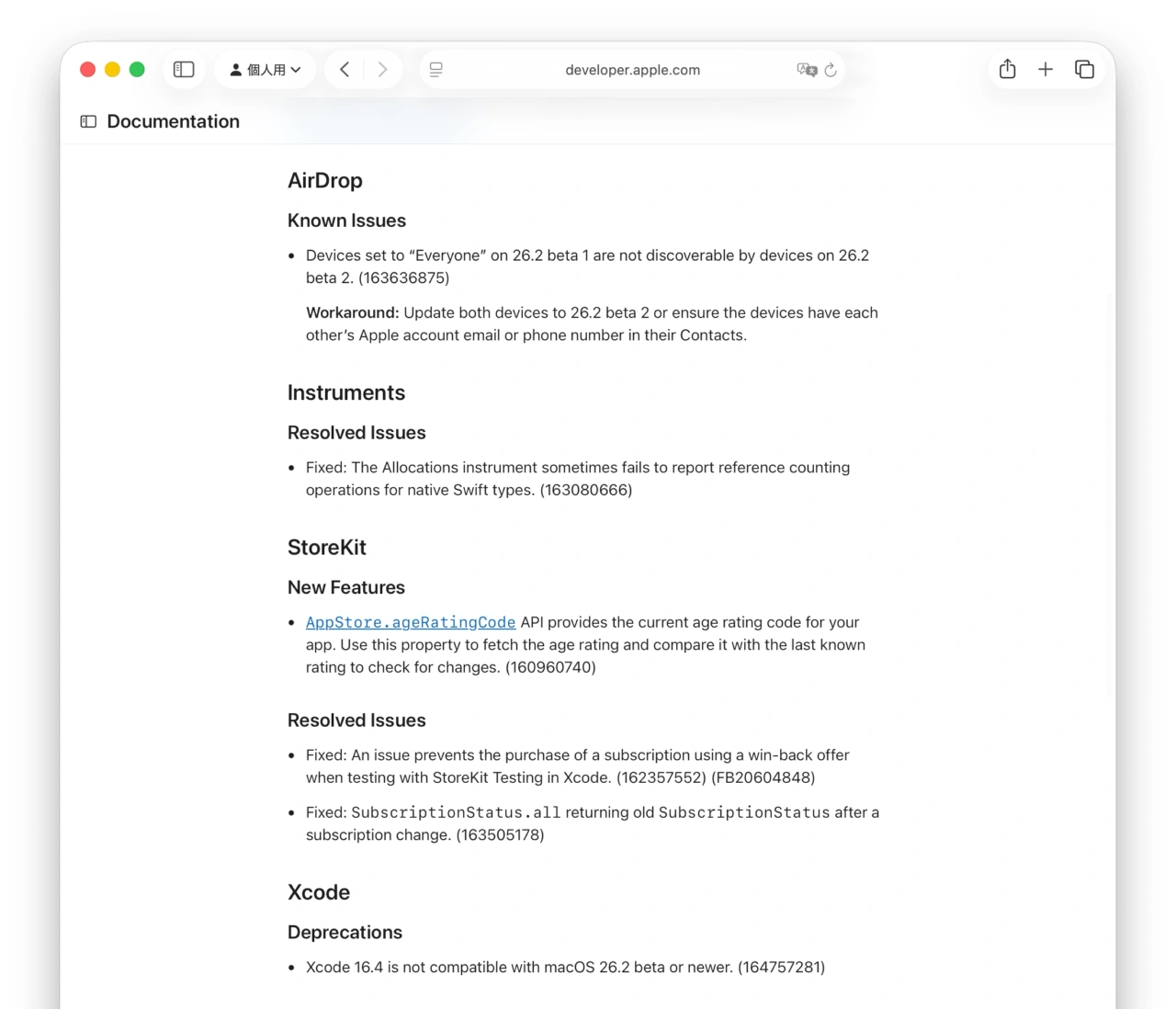Open the AppStore.ageRatingCode API link
The image size is (1176, 1009).
[x=410, y=622]
